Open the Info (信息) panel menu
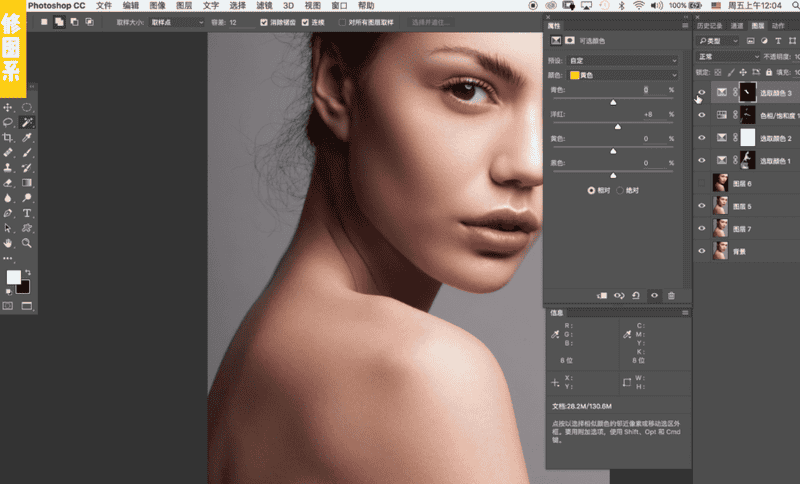Viewport: 800px width, 484px height. (x=685, y=313)
